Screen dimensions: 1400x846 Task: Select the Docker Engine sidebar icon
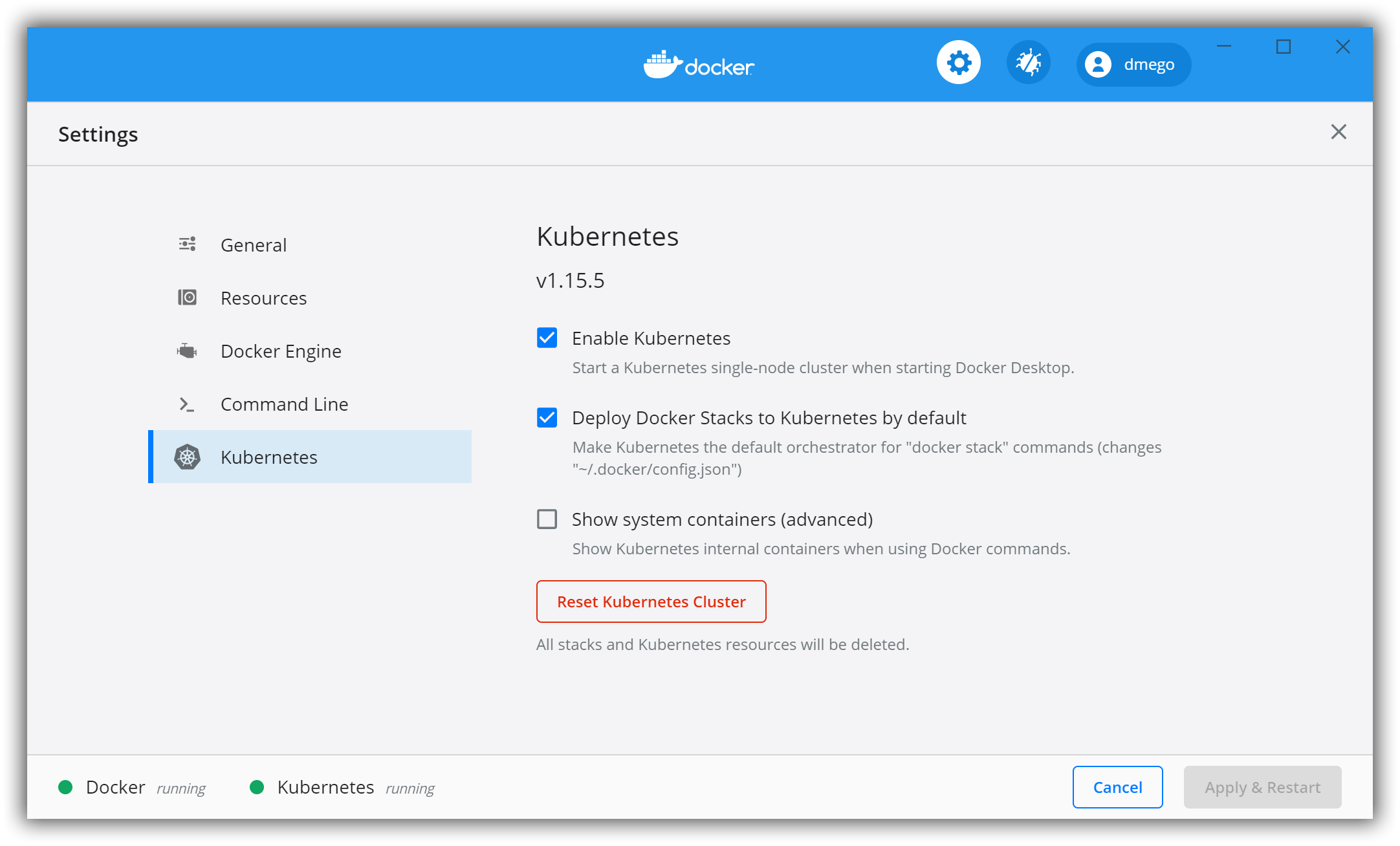coord(187,351)
